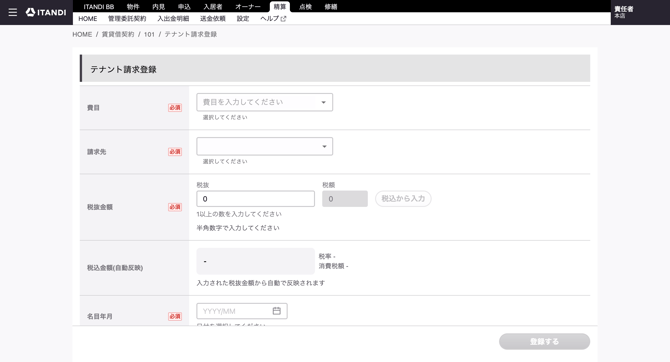
Task: Switch to the 内見 tab
Action: [x=159, y=7]
